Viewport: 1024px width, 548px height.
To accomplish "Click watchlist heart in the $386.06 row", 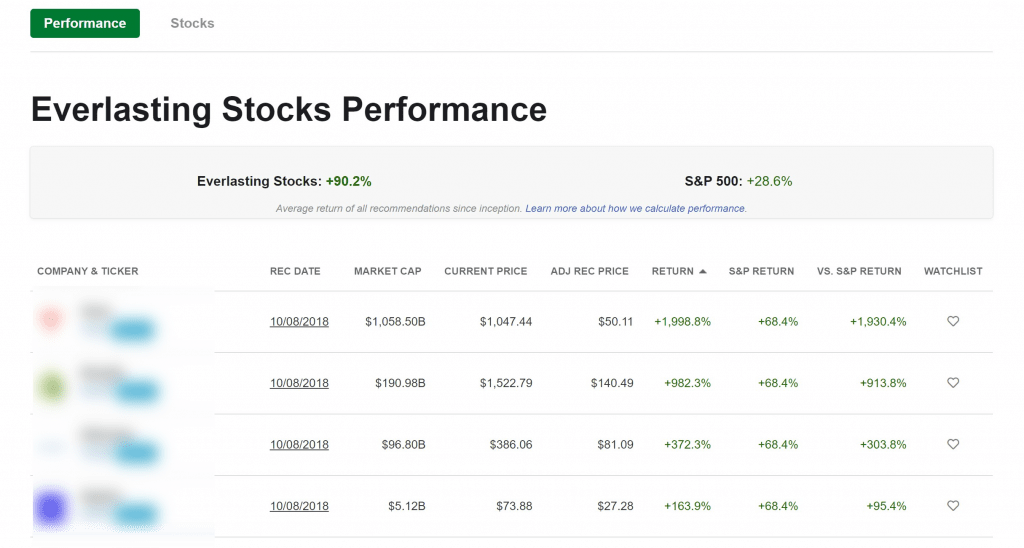I will pos(953,444).
